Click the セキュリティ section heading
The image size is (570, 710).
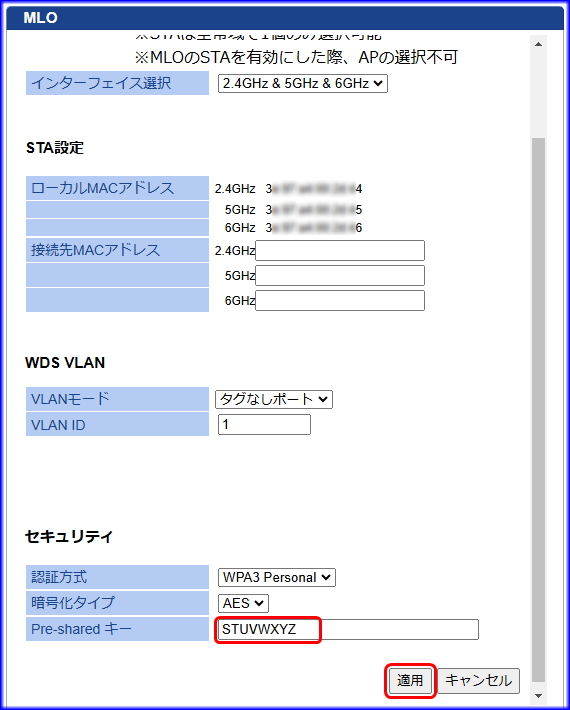pos(68,537)
